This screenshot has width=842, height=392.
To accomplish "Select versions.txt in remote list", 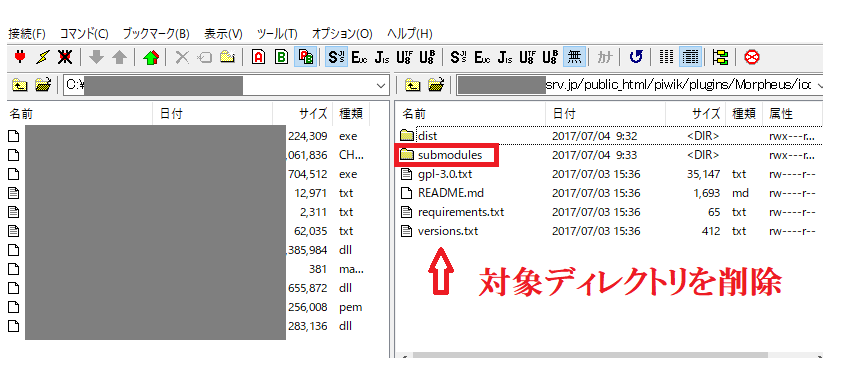I will point(448,231).
